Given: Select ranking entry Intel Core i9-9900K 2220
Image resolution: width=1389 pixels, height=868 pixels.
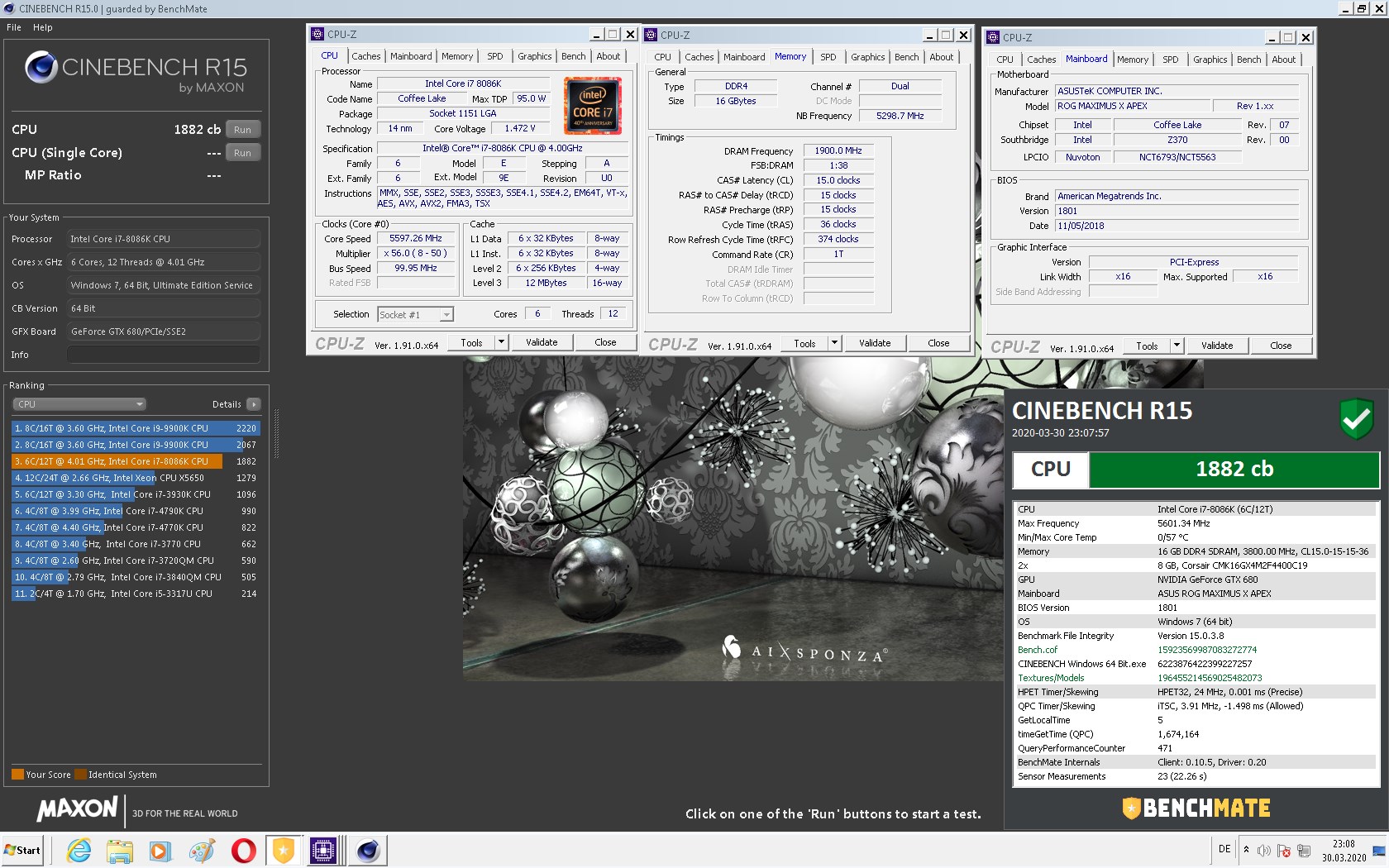Looking at the screenshot, I should coord(136,428).
